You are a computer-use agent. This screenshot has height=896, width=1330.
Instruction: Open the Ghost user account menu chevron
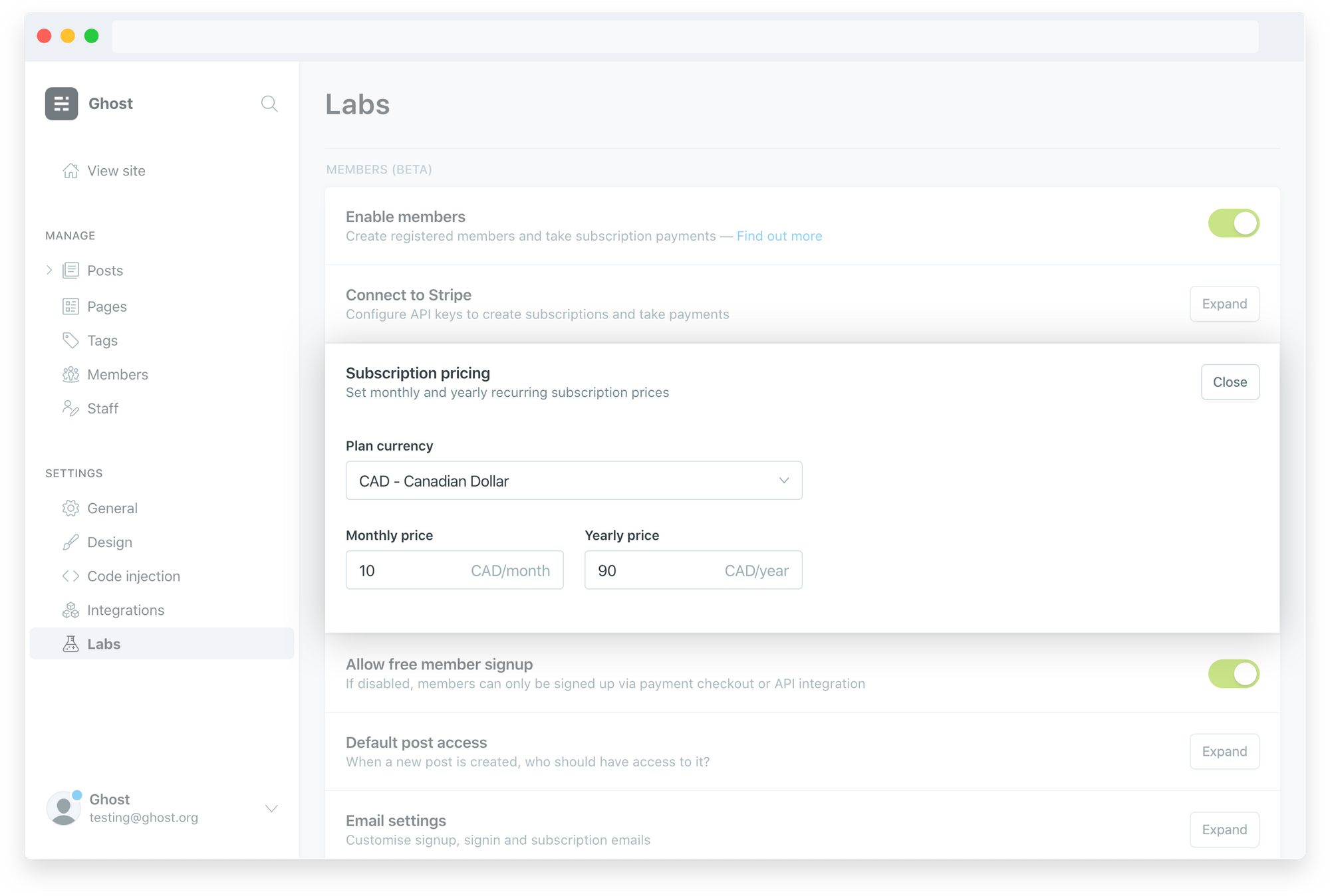point(271,808)
